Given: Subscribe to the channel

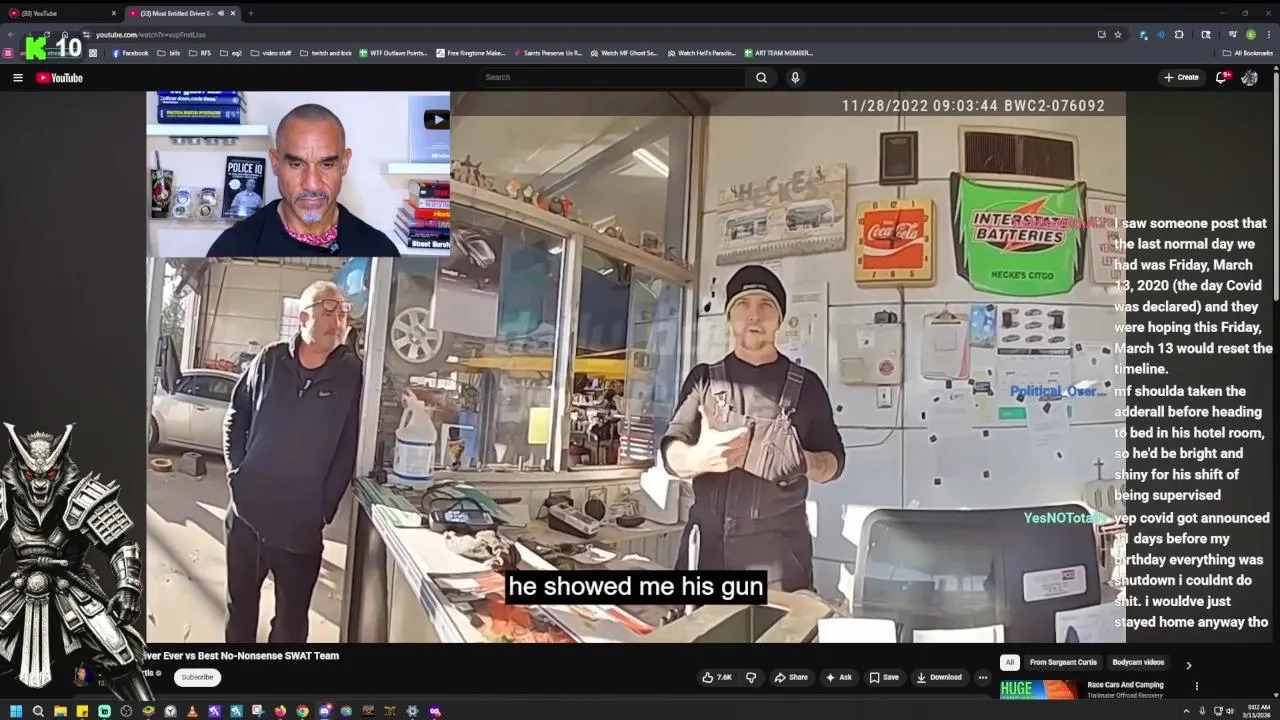Looking at the screenshot, I should click(x=197, y=677).
